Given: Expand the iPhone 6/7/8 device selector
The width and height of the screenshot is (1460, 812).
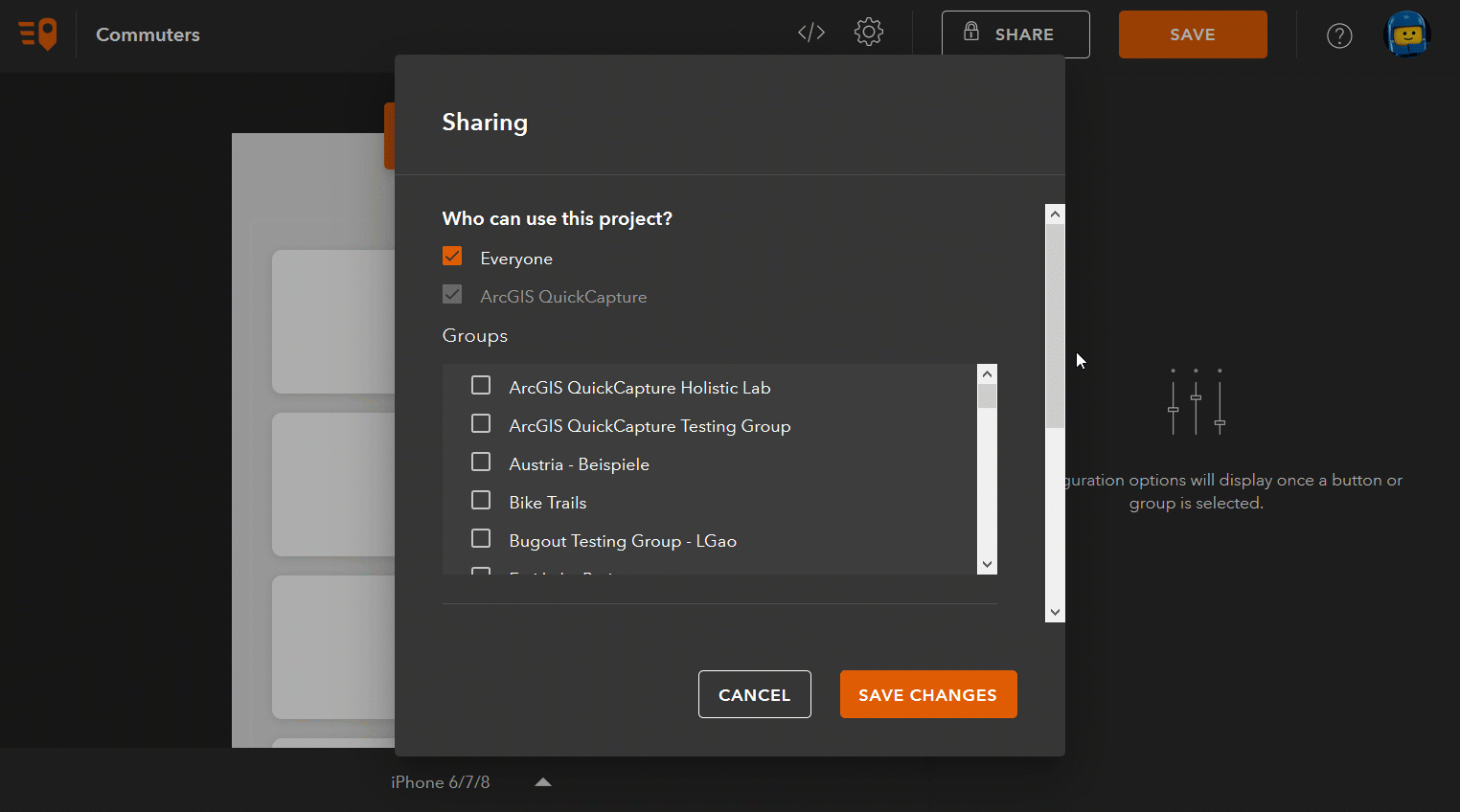Looking at the screenshot, I should pyautogui.click(x=543, y=782).
